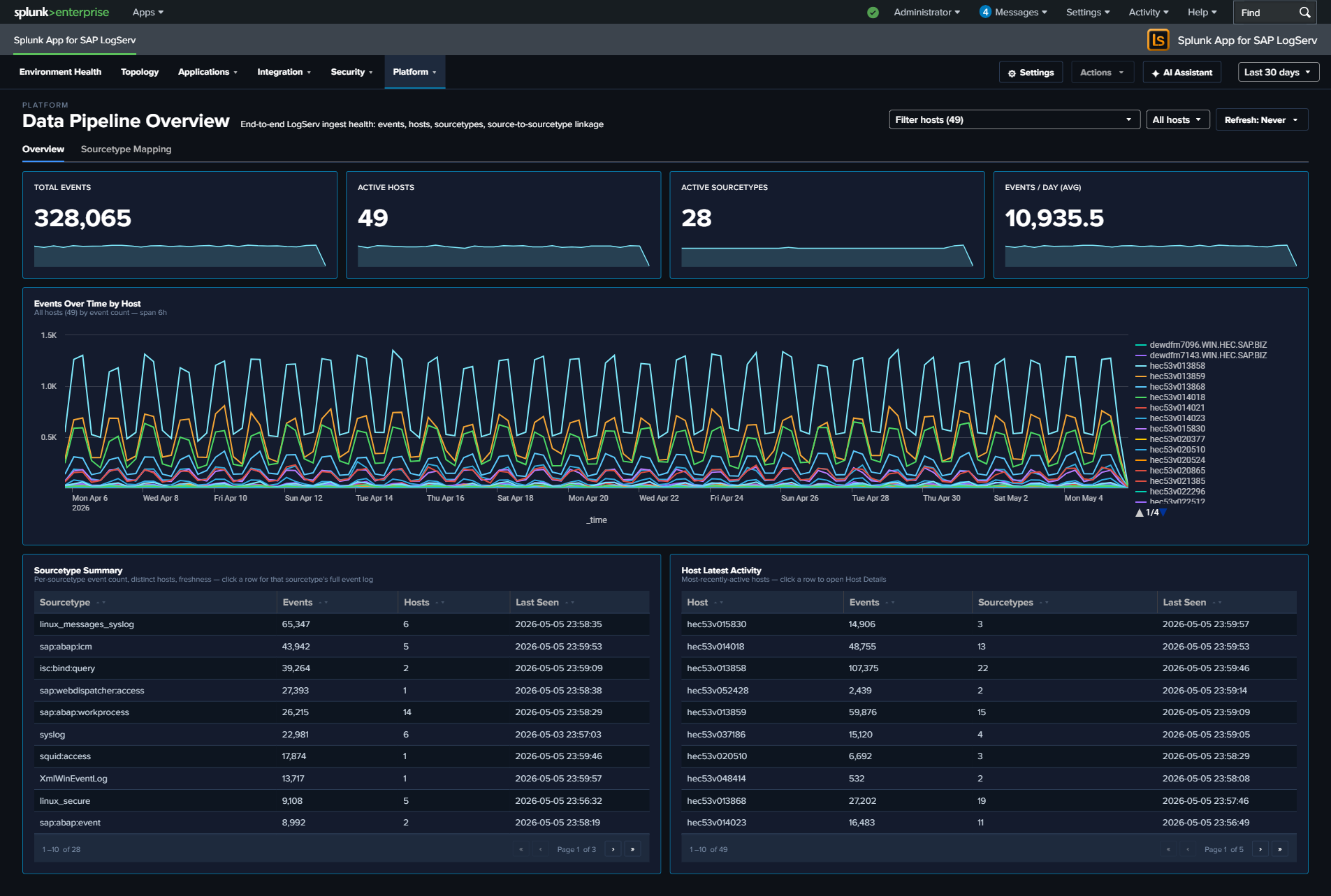Click first page arrow in Sourcetype Summary
The height and width of the screenshot is (896, 1331).
[521, 849]
